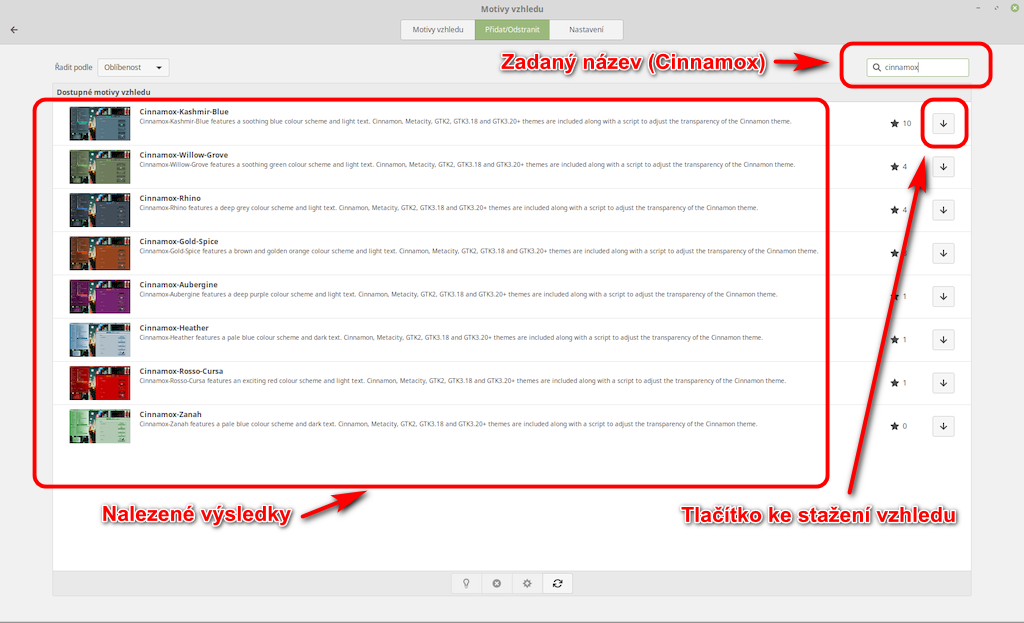Click the star rating for Cinnamox-Willow-Grove
The image size is (1024, 623).
[899, 167]
